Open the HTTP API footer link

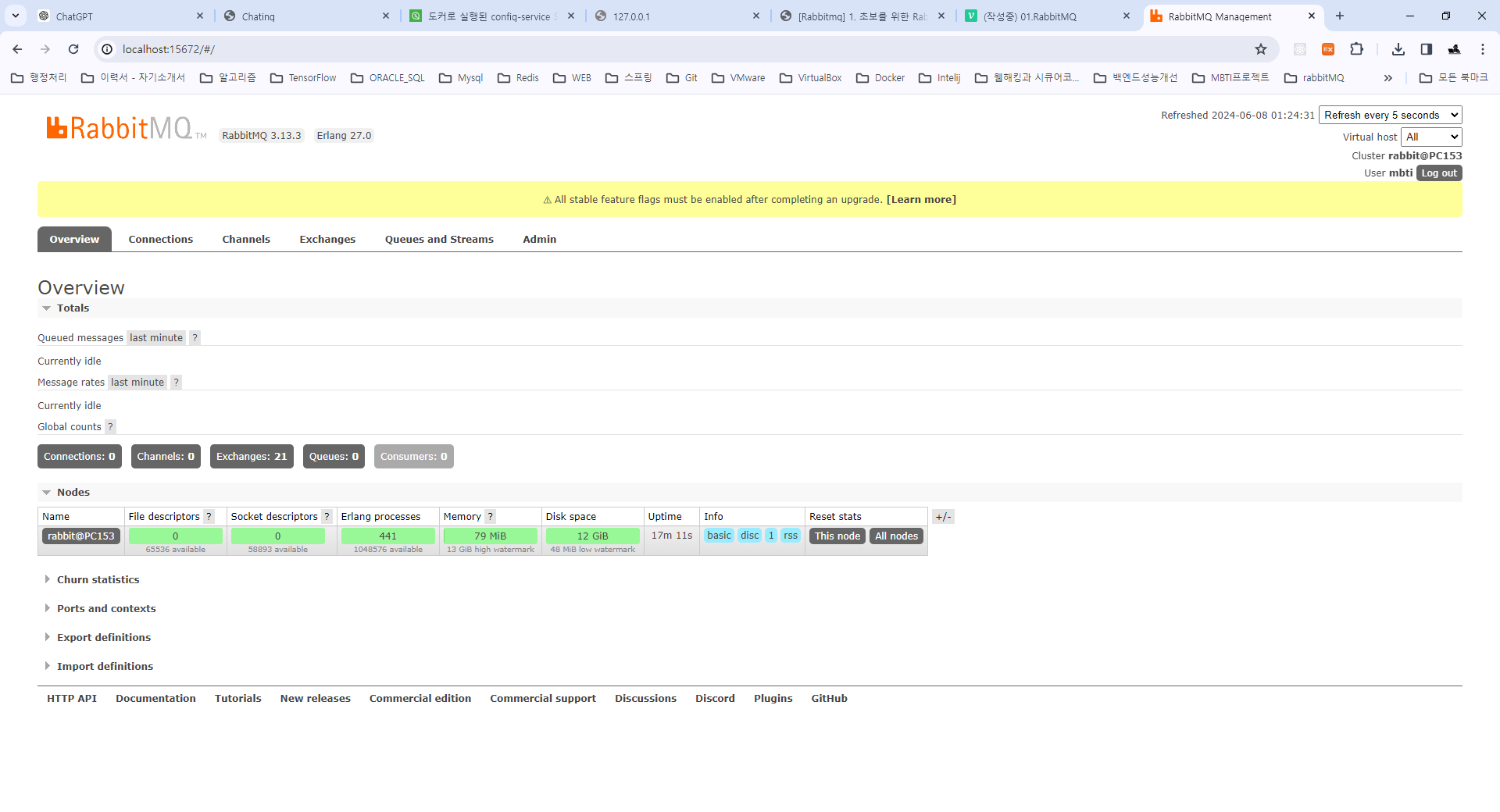pyautogui.click(x=72, y=699)
